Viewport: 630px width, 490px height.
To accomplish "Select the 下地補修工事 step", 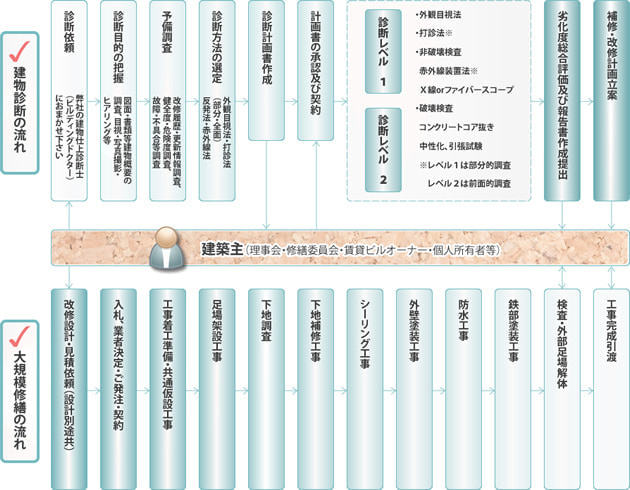I will tap(316, 389).
